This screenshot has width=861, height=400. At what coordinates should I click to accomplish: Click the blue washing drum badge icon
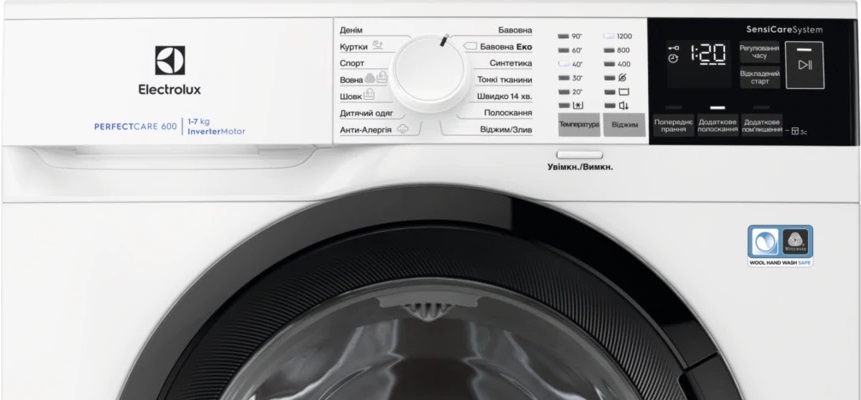(765, 242)
